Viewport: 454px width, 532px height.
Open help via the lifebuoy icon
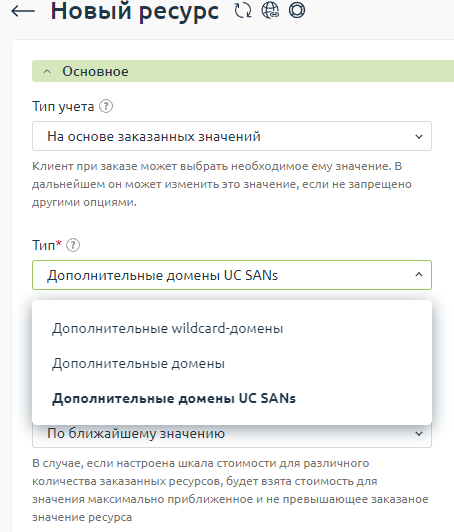tap(297, 11)
